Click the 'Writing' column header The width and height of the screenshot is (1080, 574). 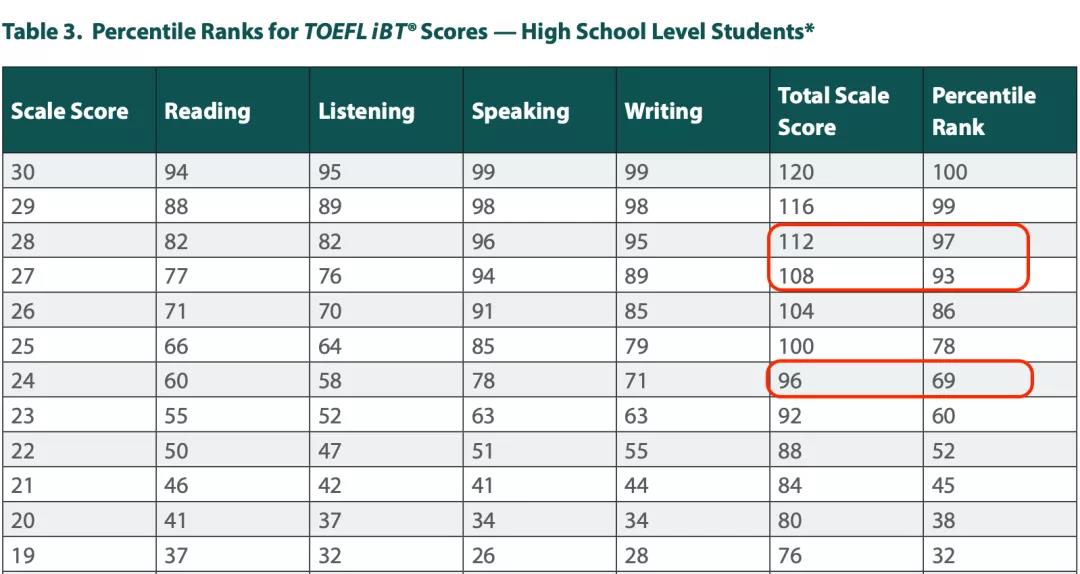click(663, 111)
